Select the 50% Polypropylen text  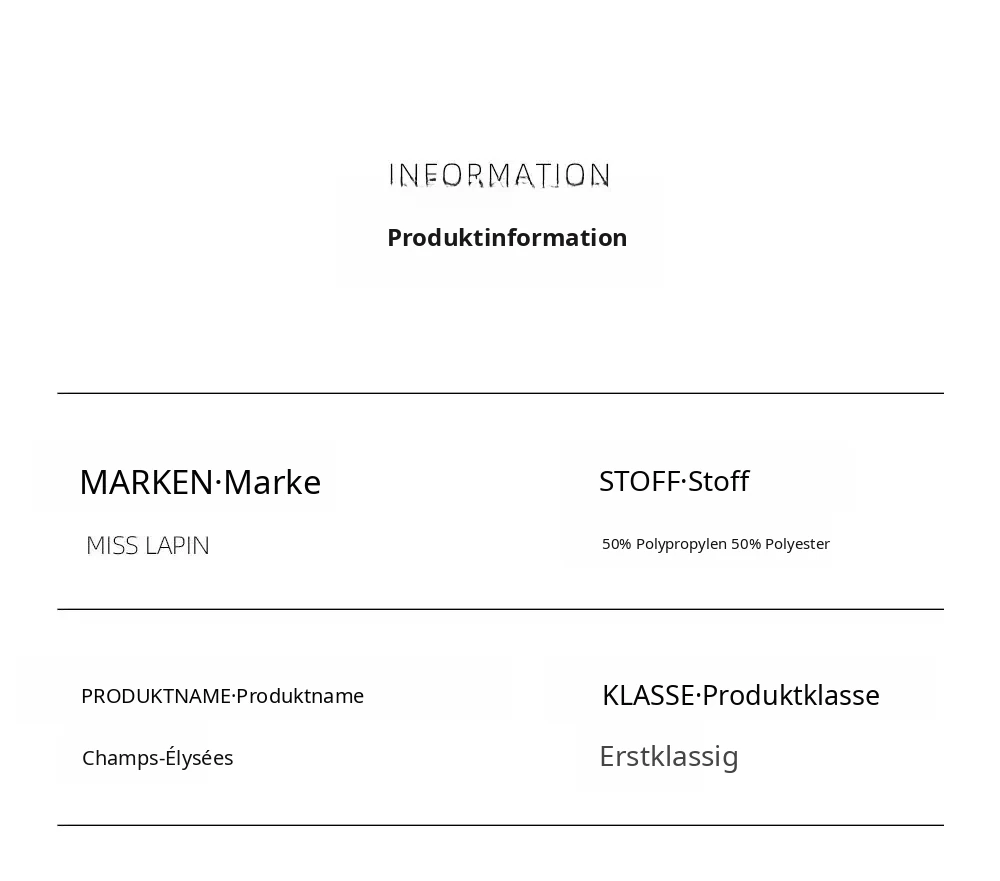tap(665, 544)
